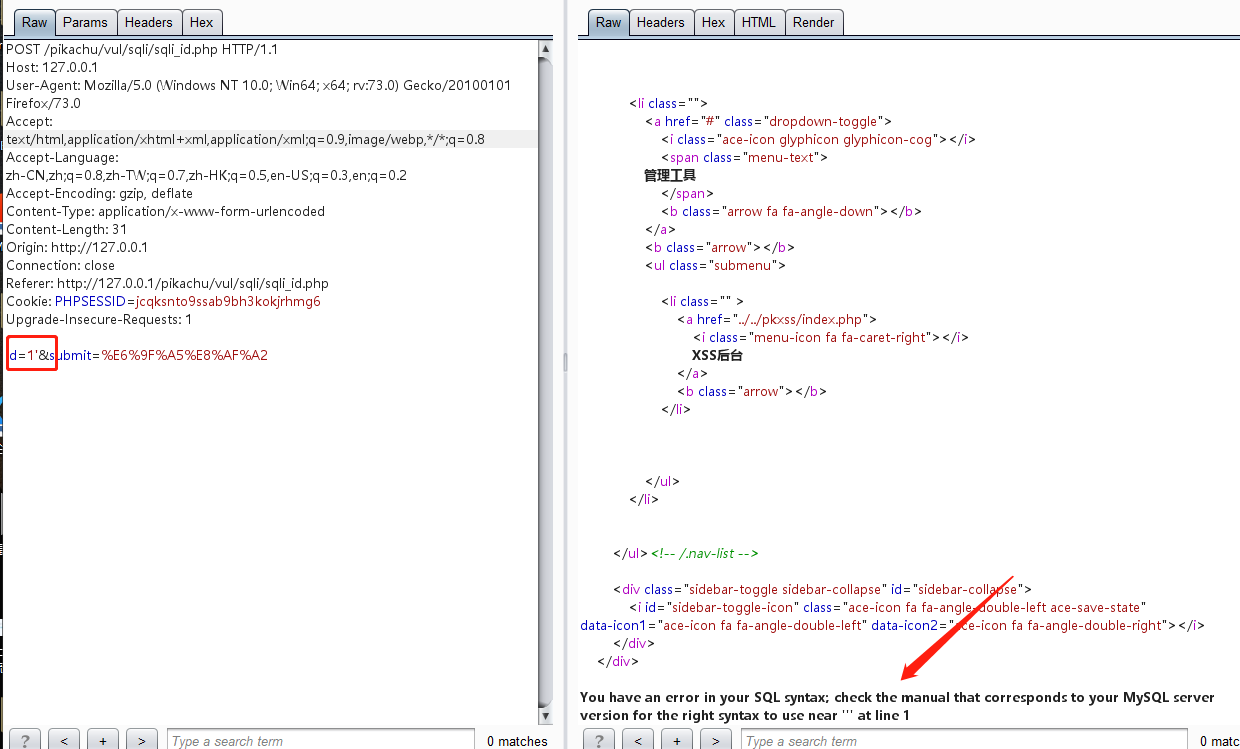
Task: Click the request pane next match button
Action: (142, 740)
